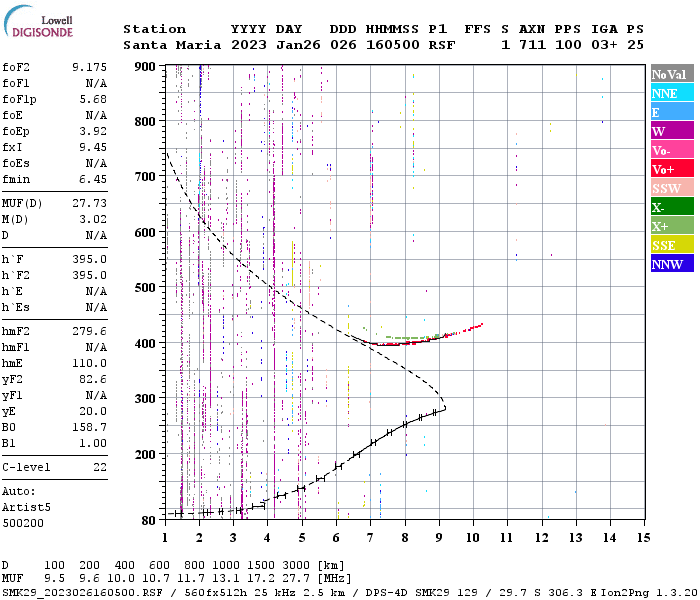Click the 15 MHz frequency axis label

[x=643, y=538]
